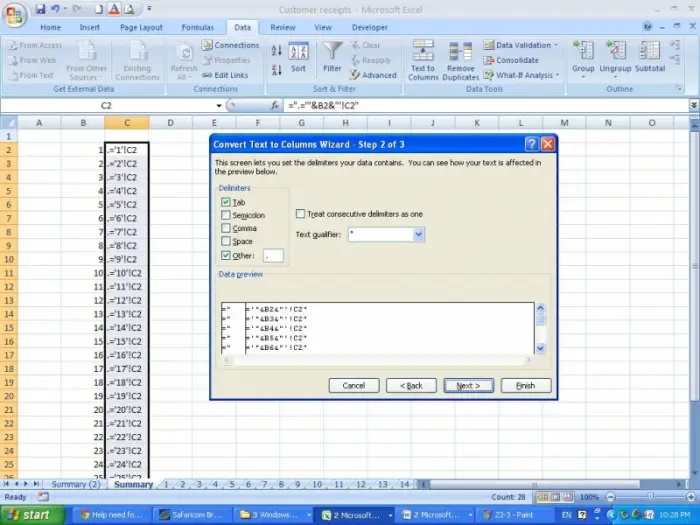Screen dimensions: 700x525
Task: Switch to the Developer tab
Action: coord(370,27)
